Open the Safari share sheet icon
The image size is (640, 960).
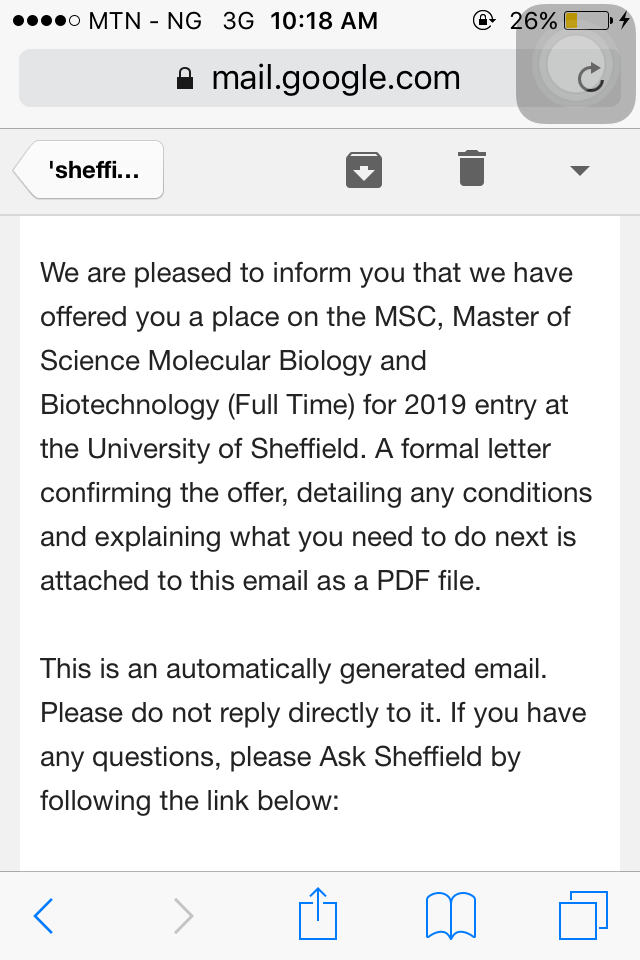tap(318, 913)
